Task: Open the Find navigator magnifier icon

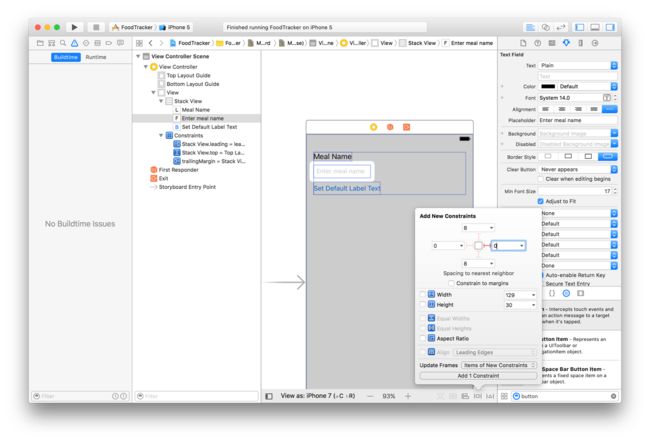Action: 63,43
